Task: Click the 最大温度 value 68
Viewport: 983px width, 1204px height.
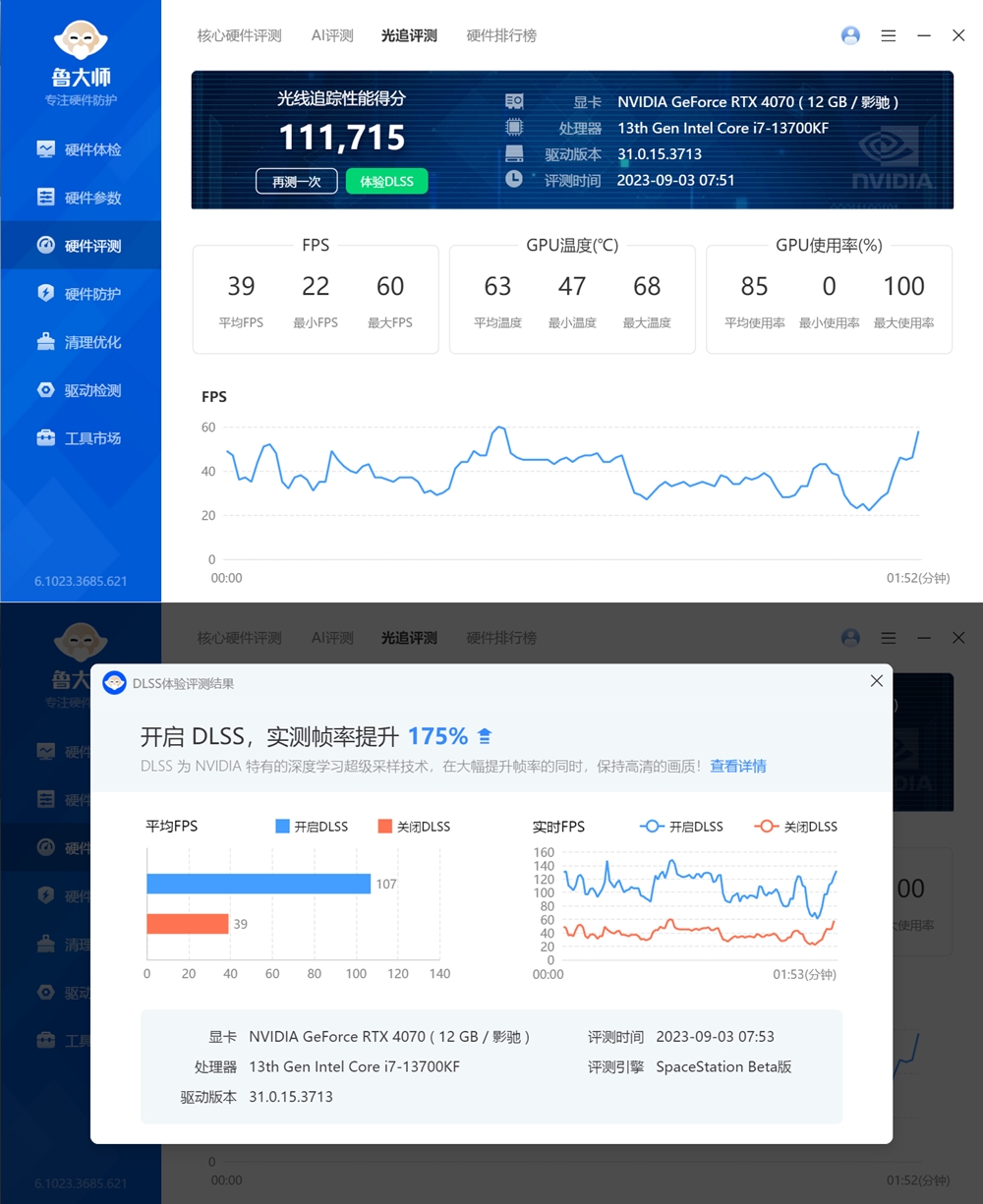Action: click(x=647, y=286)
